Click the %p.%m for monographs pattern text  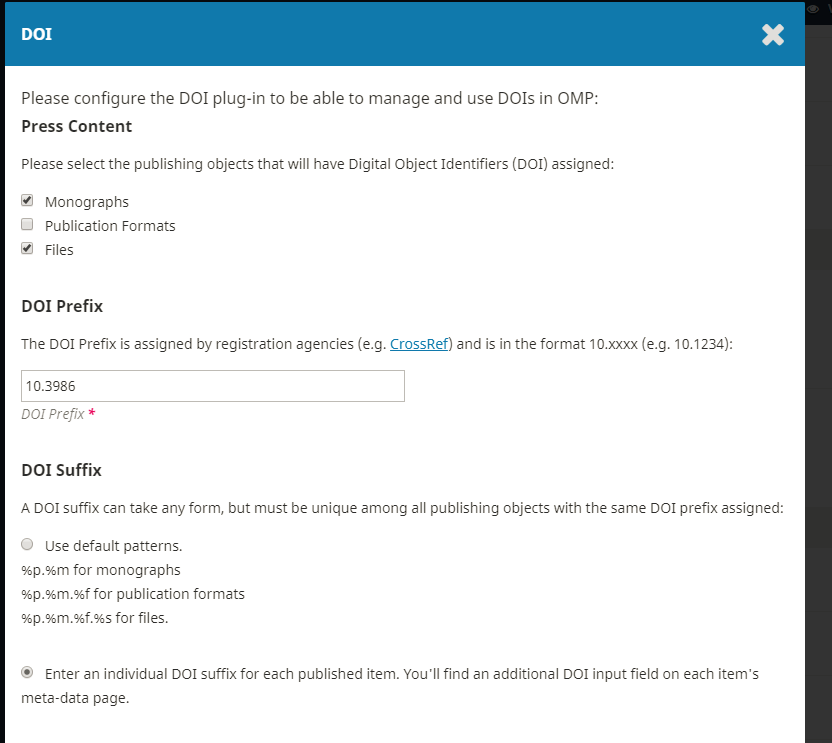click(101, 570)
